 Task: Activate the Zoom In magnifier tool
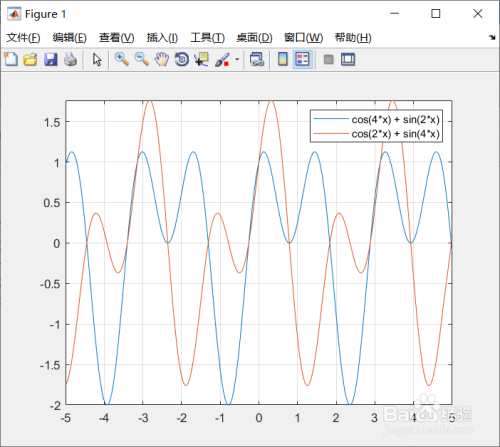122,59
